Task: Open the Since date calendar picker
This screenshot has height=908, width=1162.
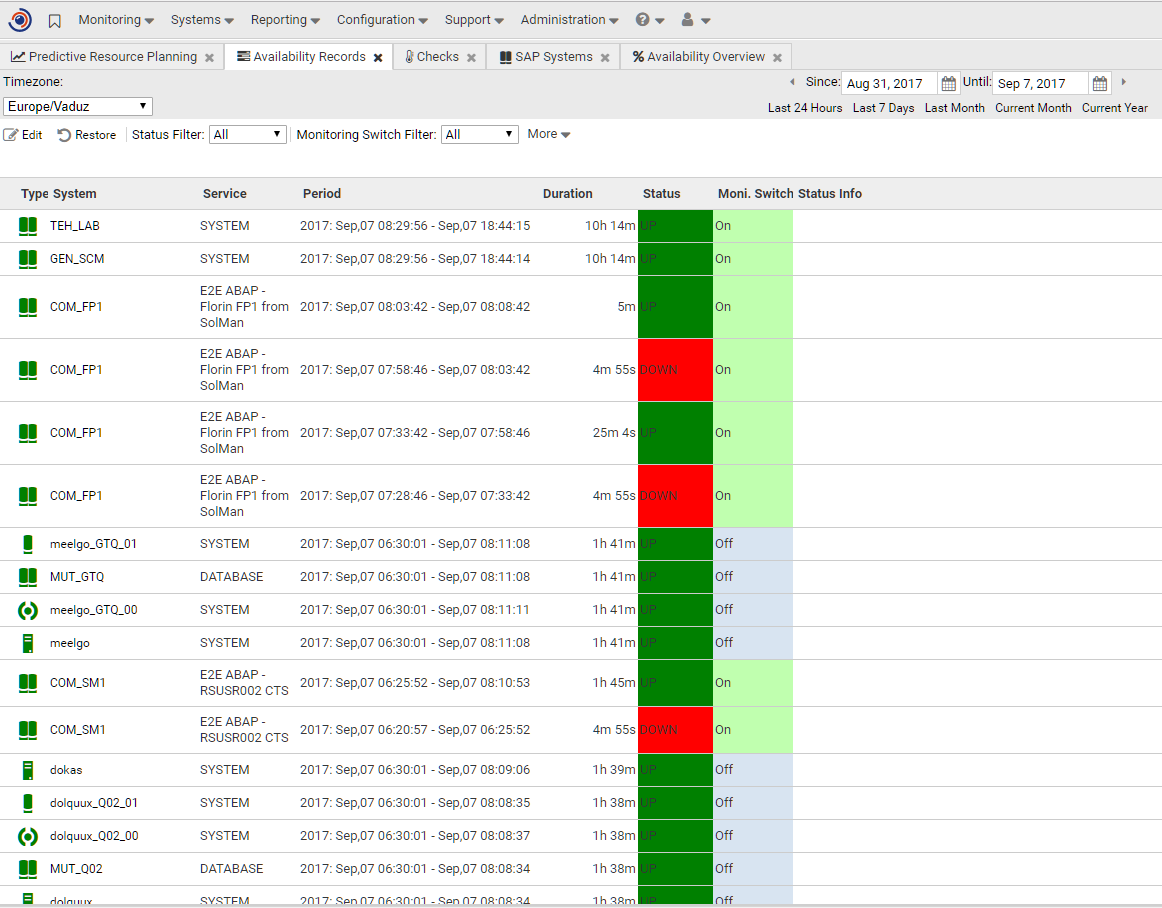Action: [x=949, y=83]
